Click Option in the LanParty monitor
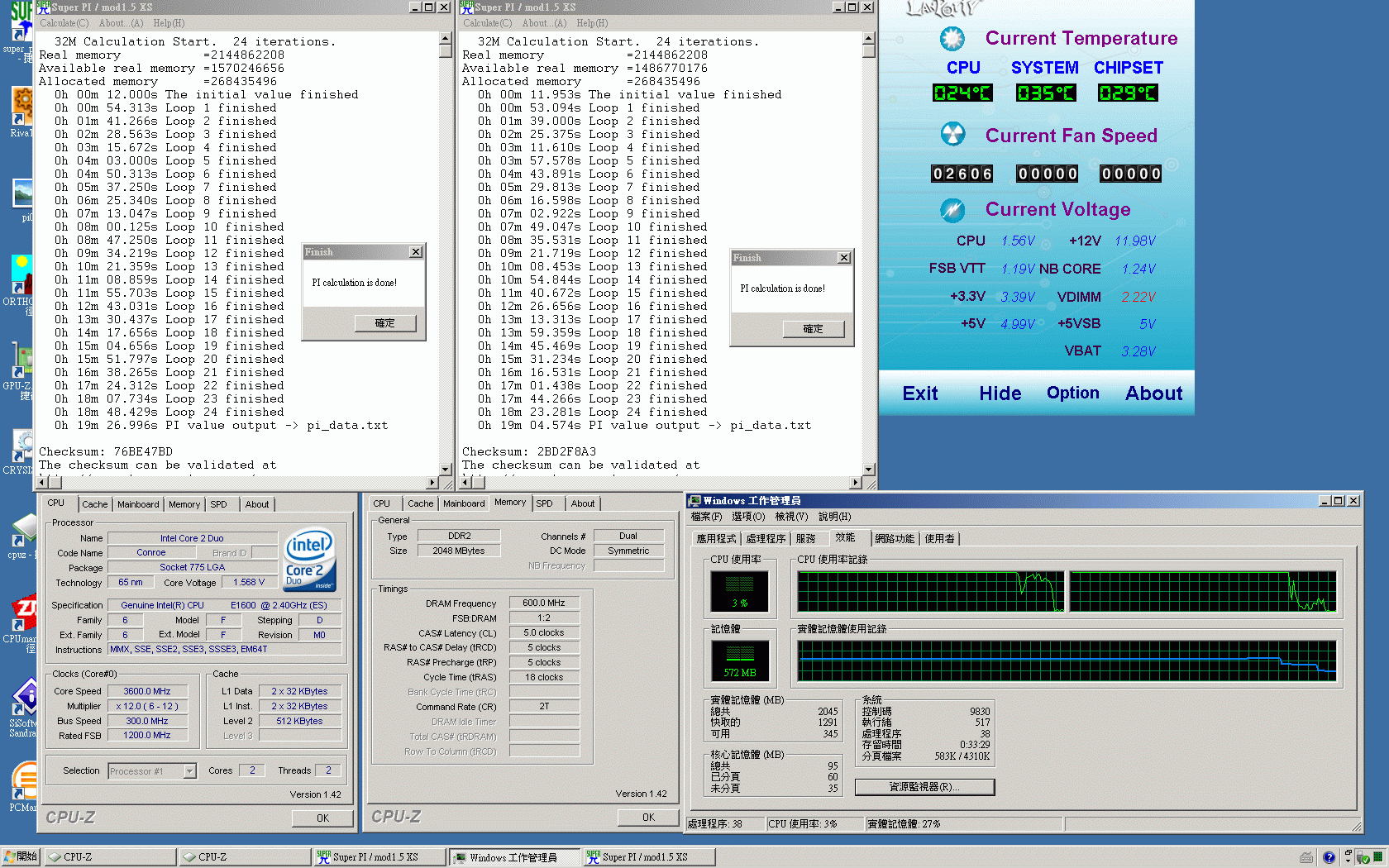This screenshot has width=1389, height=868. pos(1073,393)
